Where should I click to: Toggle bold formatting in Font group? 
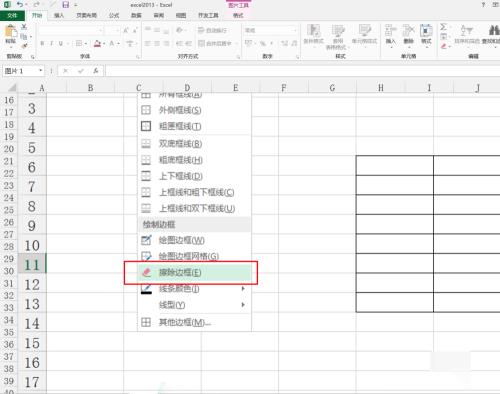click(42, 43)
